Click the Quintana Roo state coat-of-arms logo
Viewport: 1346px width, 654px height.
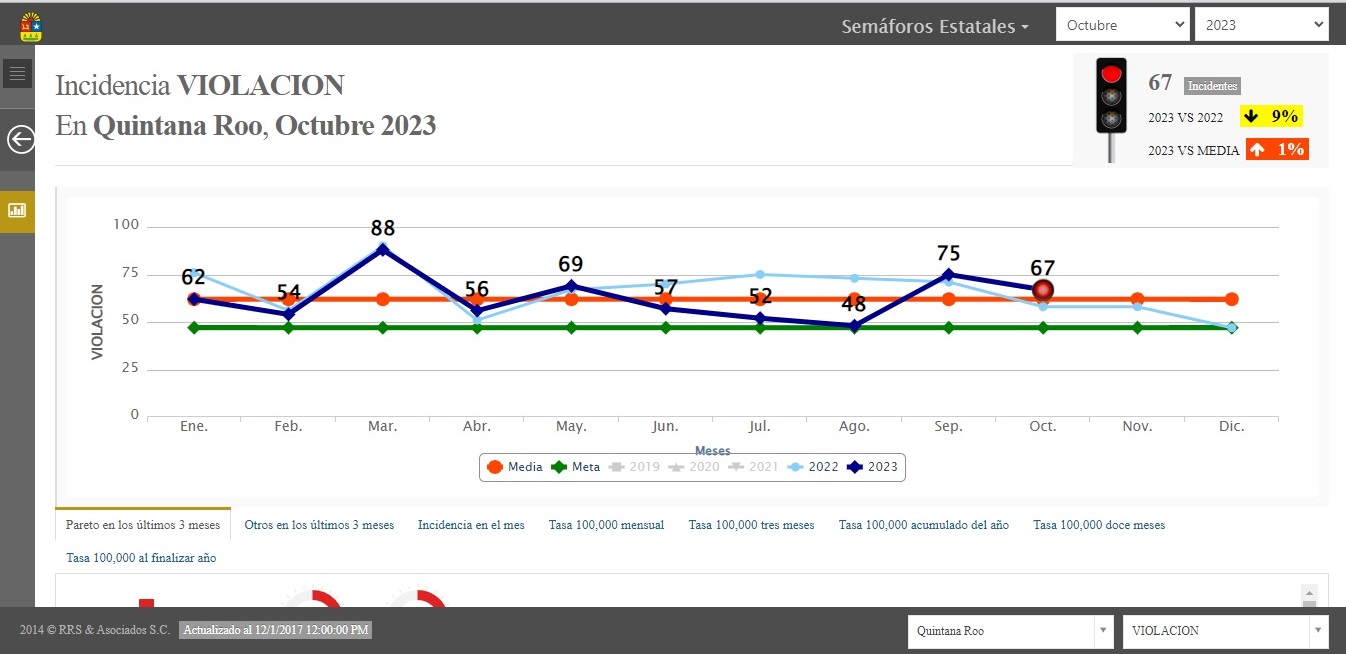(31, 26)
